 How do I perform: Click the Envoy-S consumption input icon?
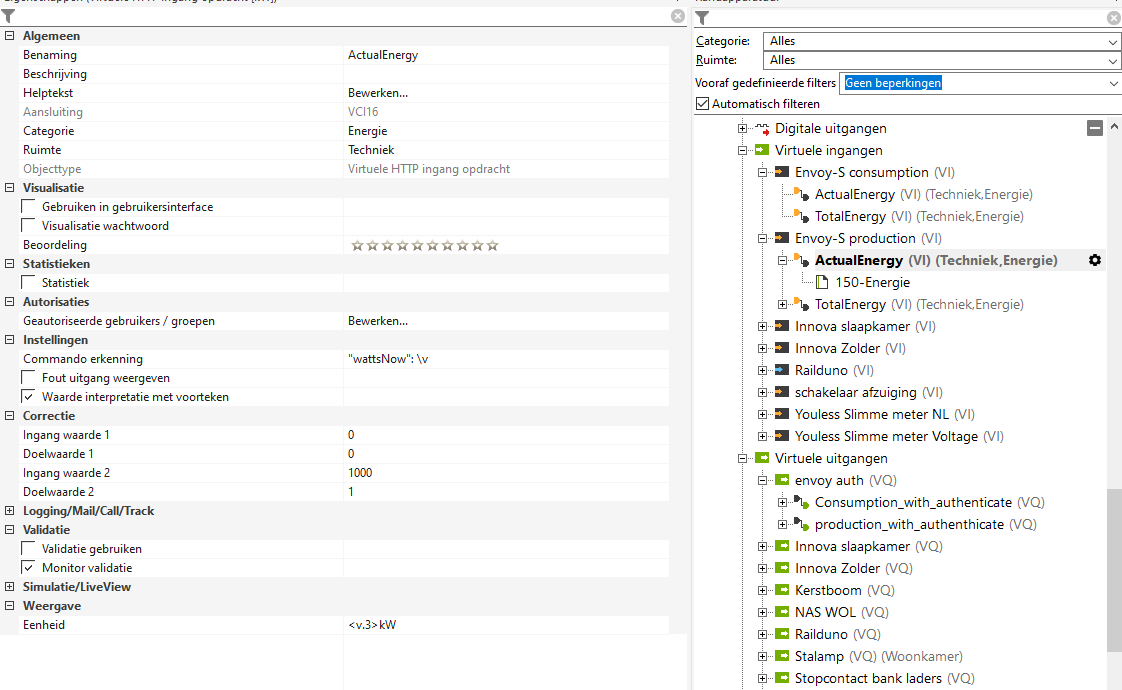(782, 172)
